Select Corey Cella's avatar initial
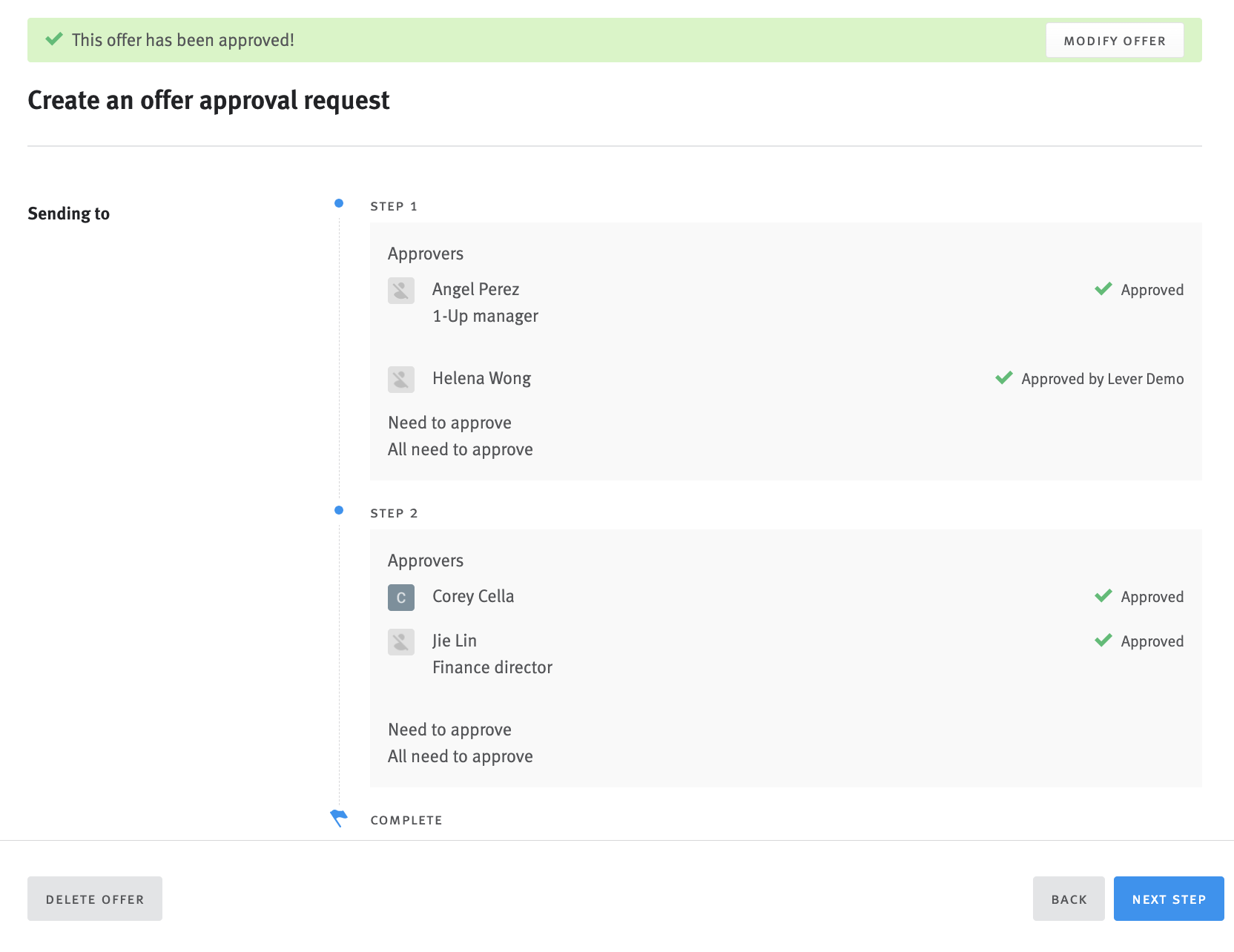Screen dimensions: 1234x952 401,598
